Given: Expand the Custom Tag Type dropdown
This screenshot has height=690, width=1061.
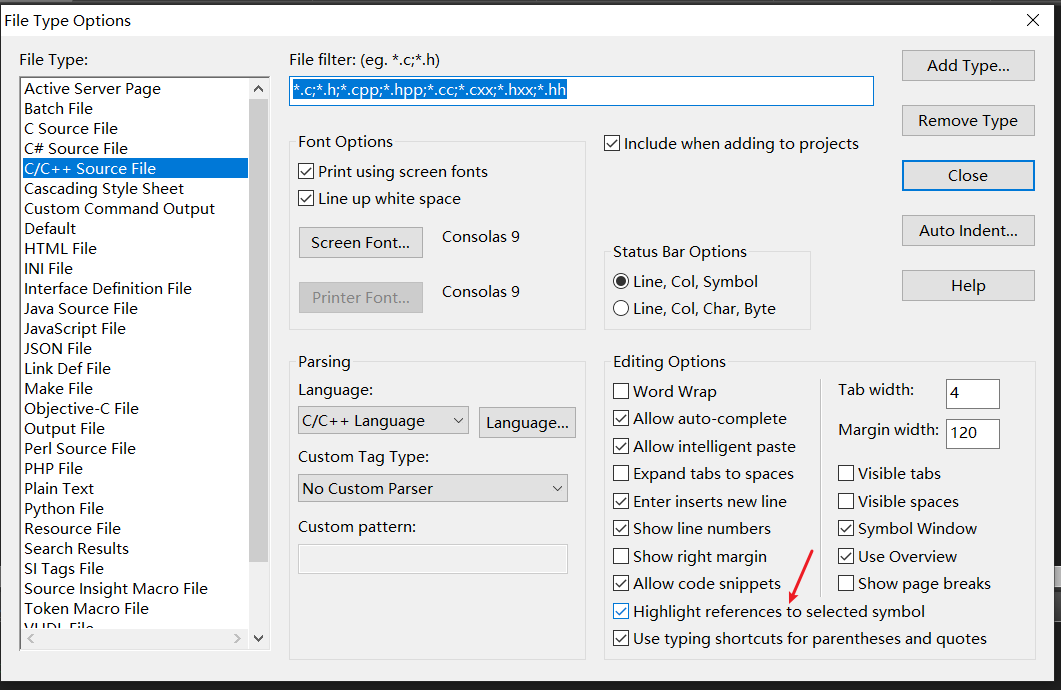Looking at the screenshot, I should (433, 488).
